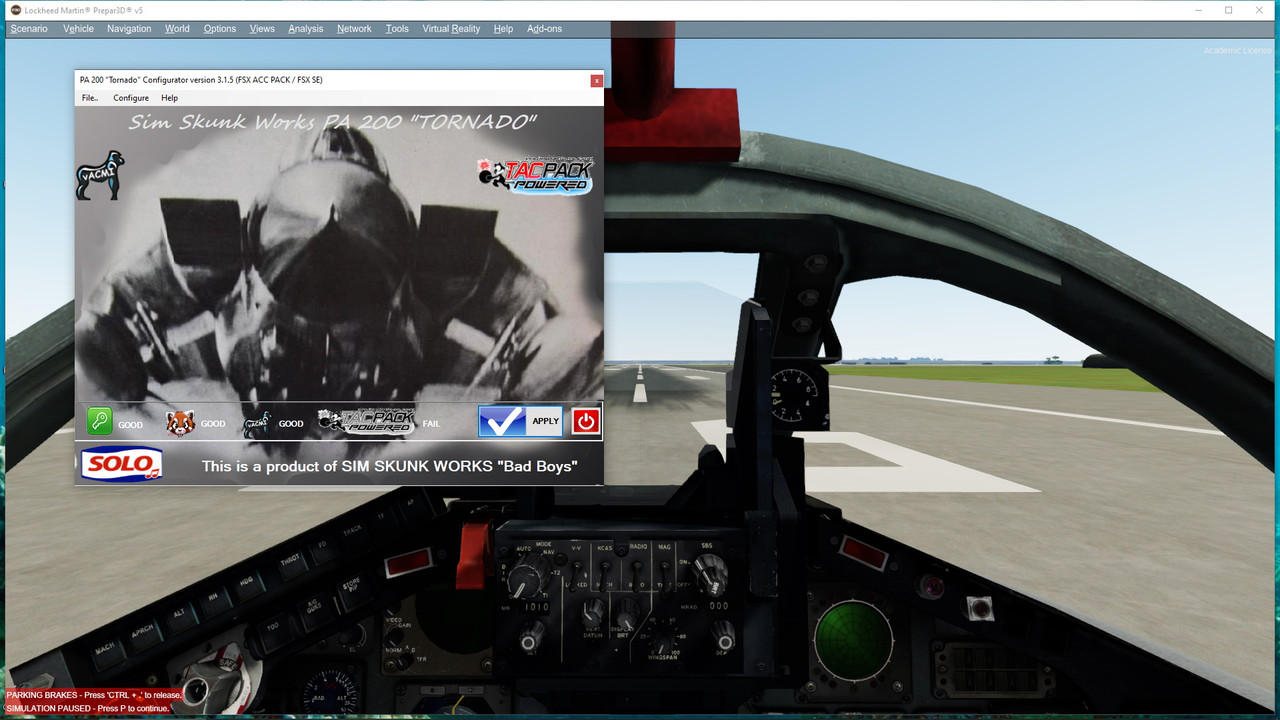This screenshot has width=1280, height=720.
Task: Click the 'SIM SKUNK WORKS Bad Boys' product text
Action: 390,466
